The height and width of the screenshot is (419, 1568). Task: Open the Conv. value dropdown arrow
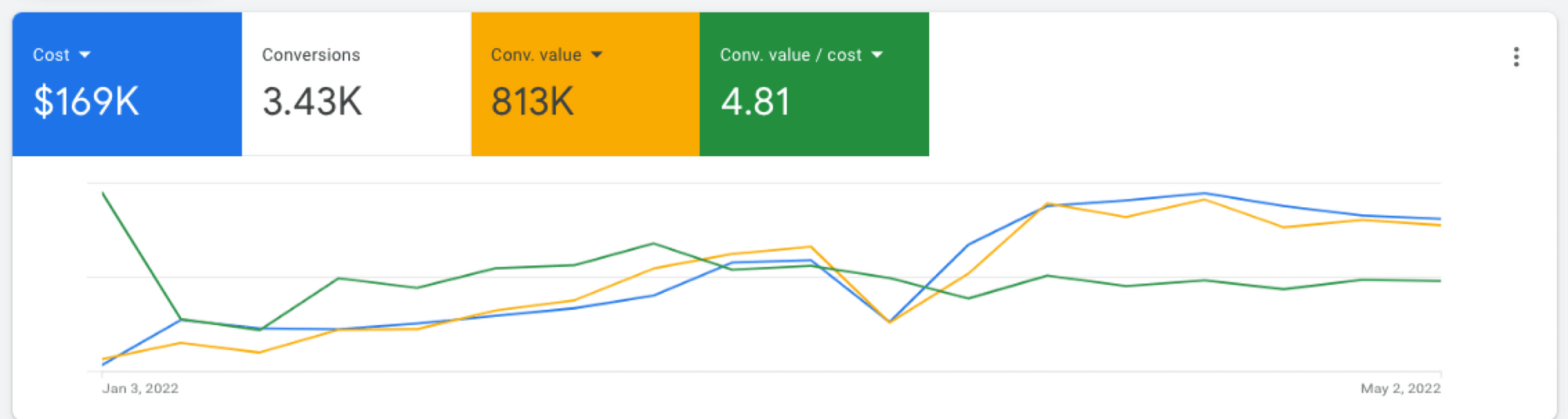pos(597,55)
